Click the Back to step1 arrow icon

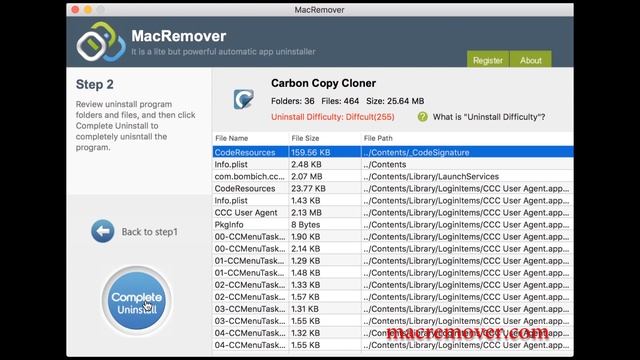[103, 231]
